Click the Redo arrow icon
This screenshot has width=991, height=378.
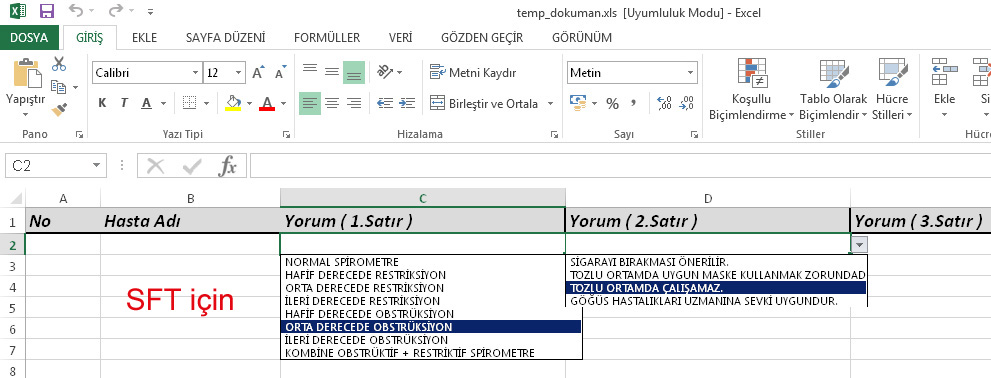point(115,11)
